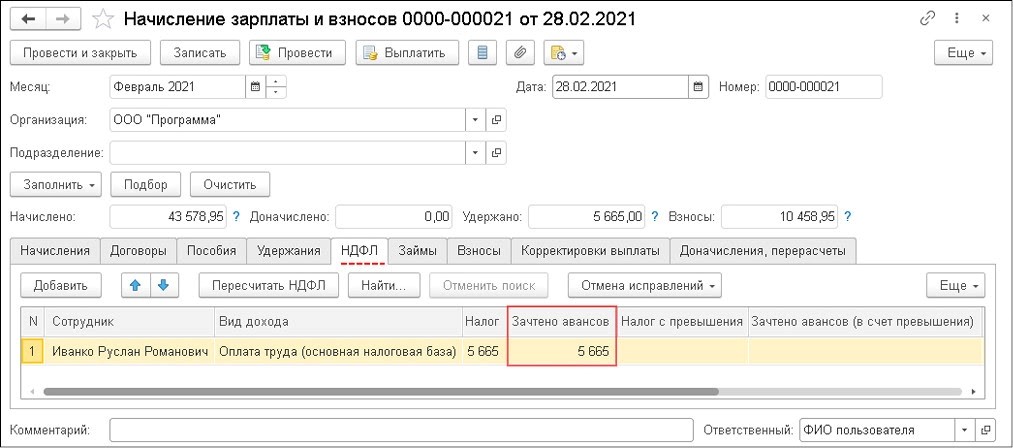1013x448 pixels.
Task: Open Отмена исправлений dropdown
Action: click(646, 285)
